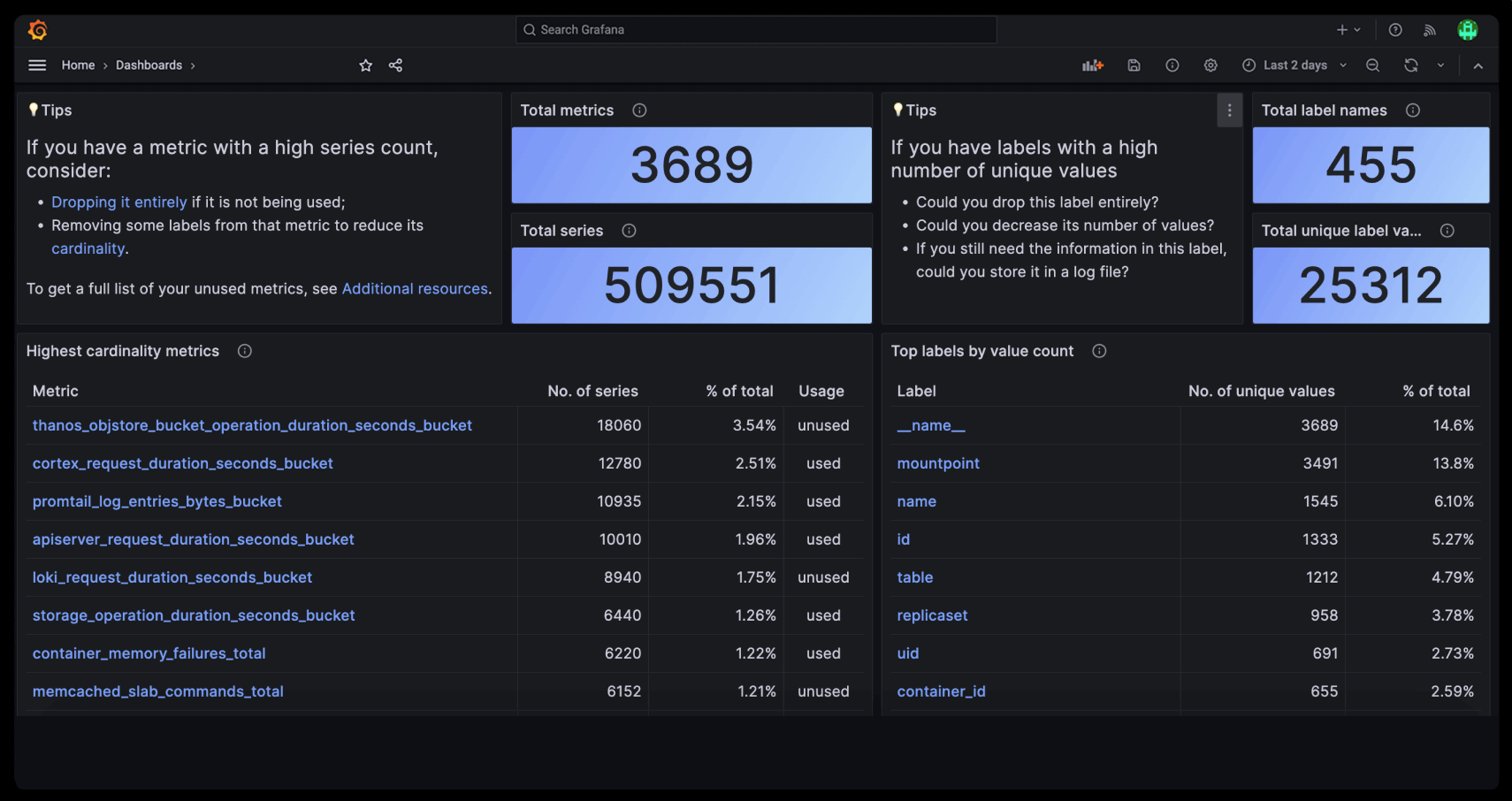Click the Total series stat panel

pyautogui.click(x=691, y=285)
